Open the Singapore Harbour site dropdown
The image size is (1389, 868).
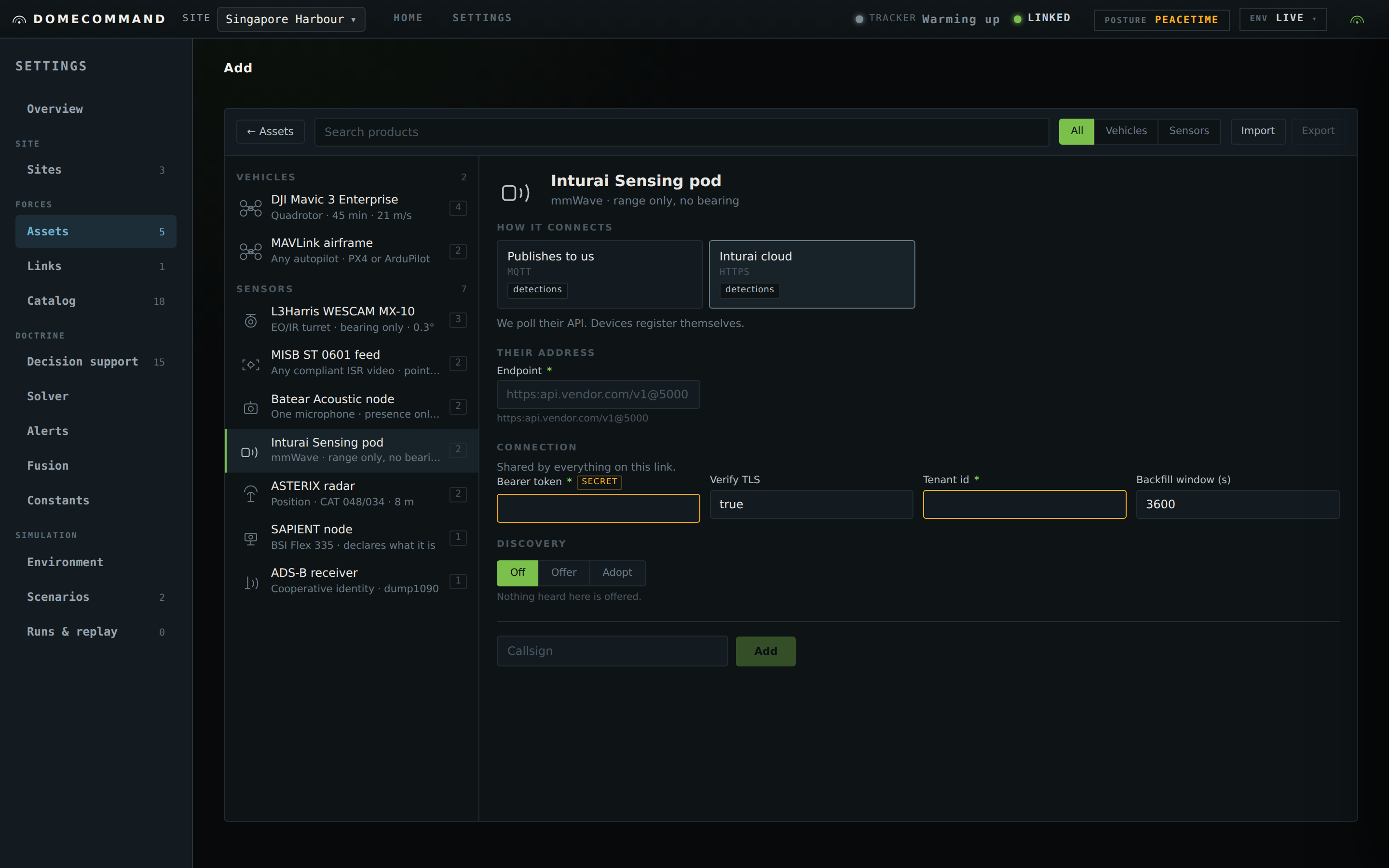pos(291,19)
